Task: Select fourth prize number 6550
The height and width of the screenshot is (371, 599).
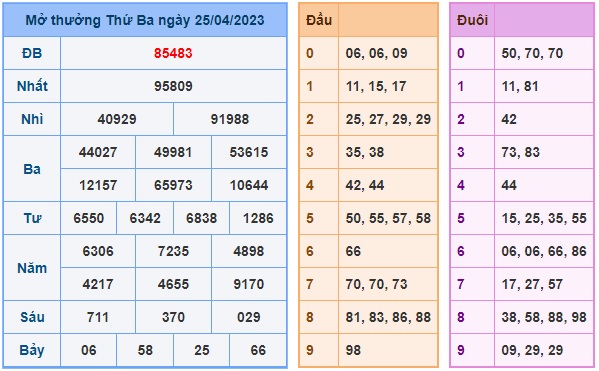Action: click(89, 218)
